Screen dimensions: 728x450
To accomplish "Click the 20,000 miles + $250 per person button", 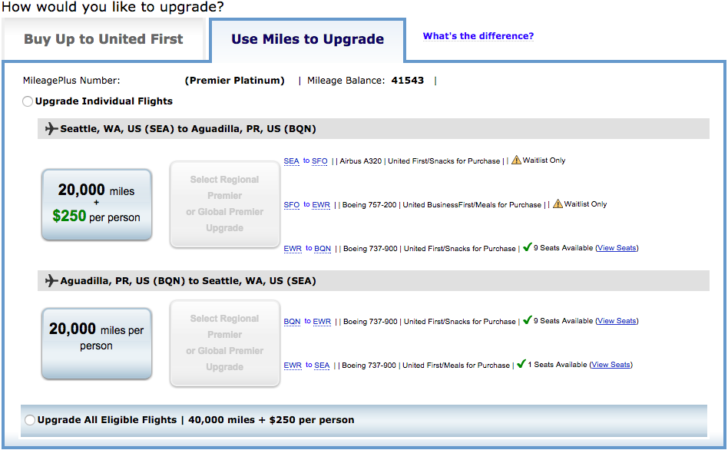I will [97, 204].
